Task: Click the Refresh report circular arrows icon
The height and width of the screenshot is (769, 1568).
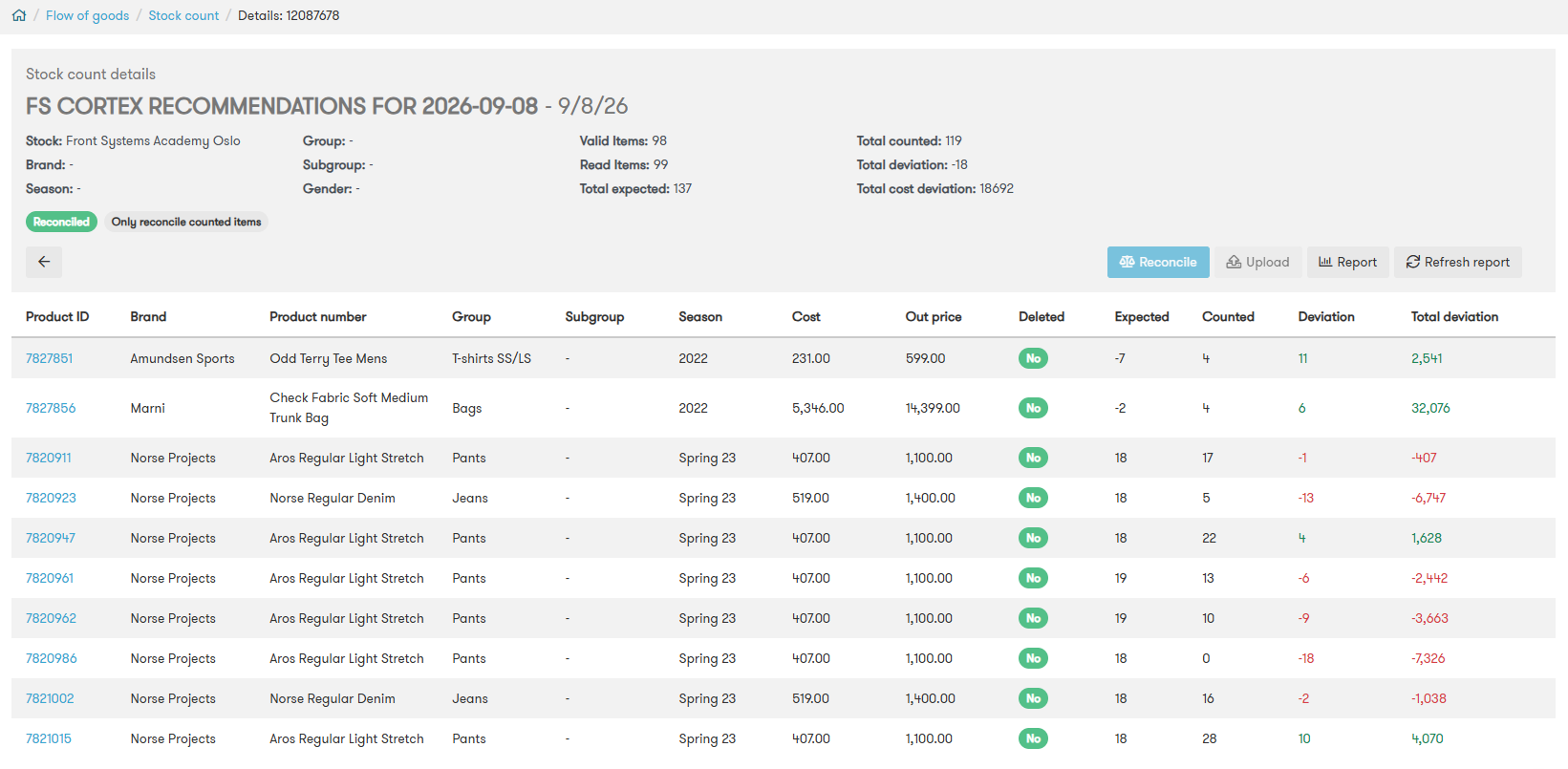Action: [x=1413, y=262]
